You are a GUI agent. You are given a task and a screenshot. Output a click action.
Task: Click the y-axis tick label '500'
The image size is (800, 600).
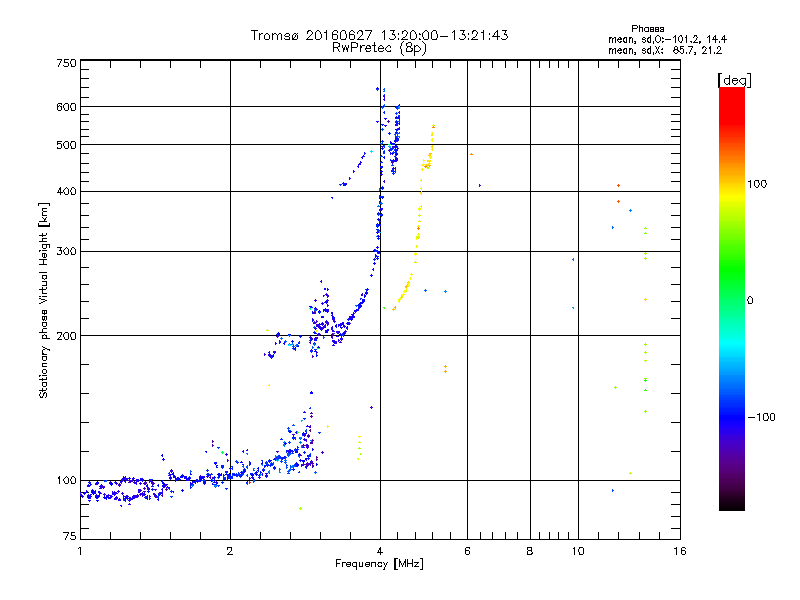(x=66, y=145)
